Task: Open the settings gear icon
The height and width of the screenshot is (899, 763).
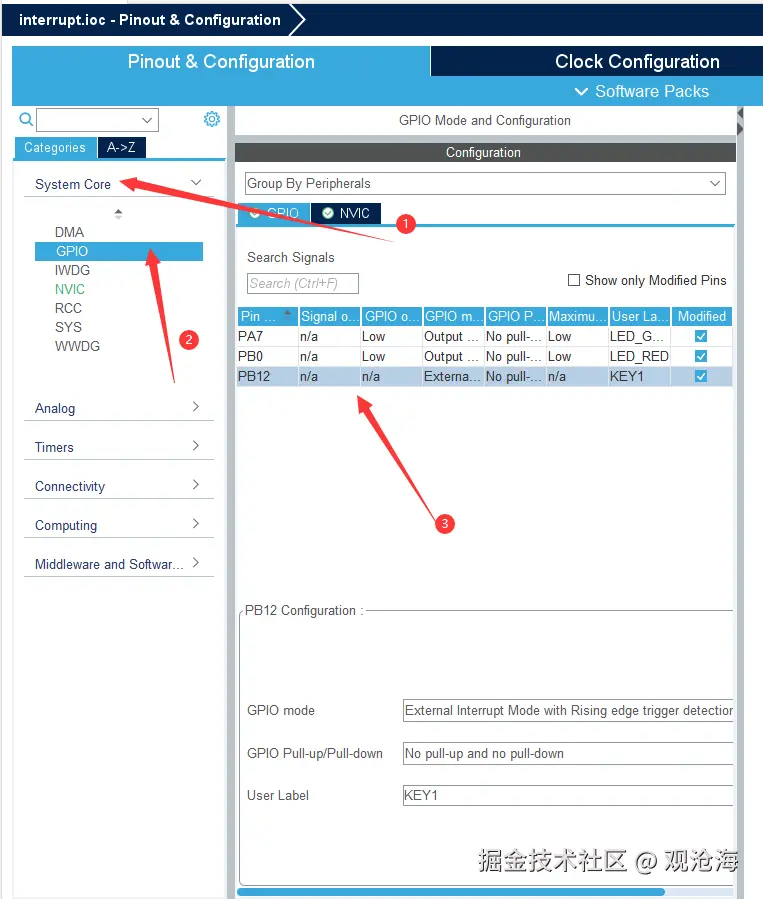Action: coord(212,119)
